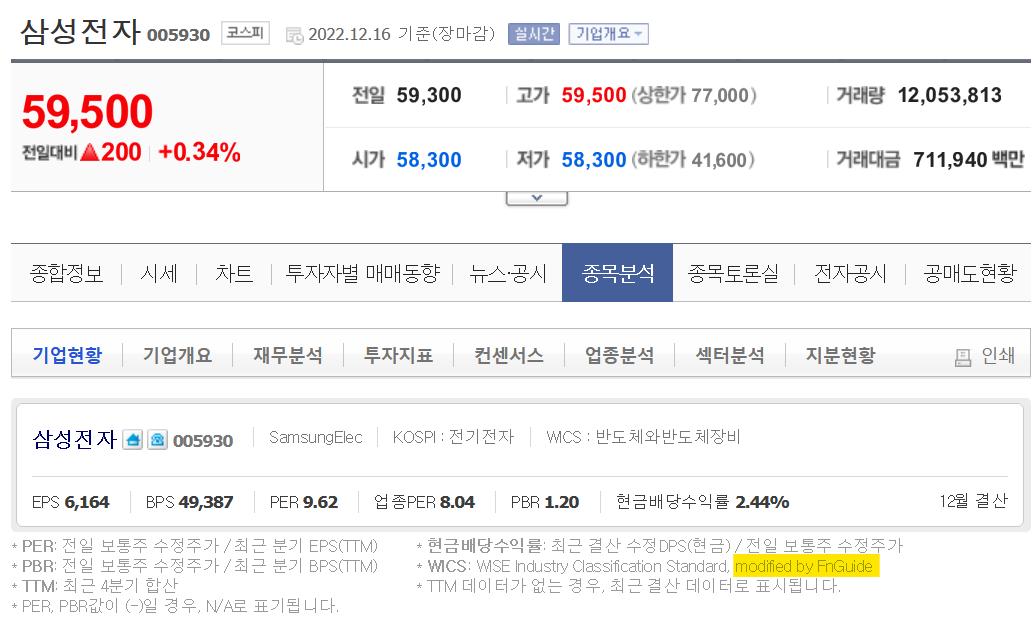The width and height of the screenshot is (1031, 629).
Task: Click the calendar clock icon beside 2022.12.16
Action: 295,35
